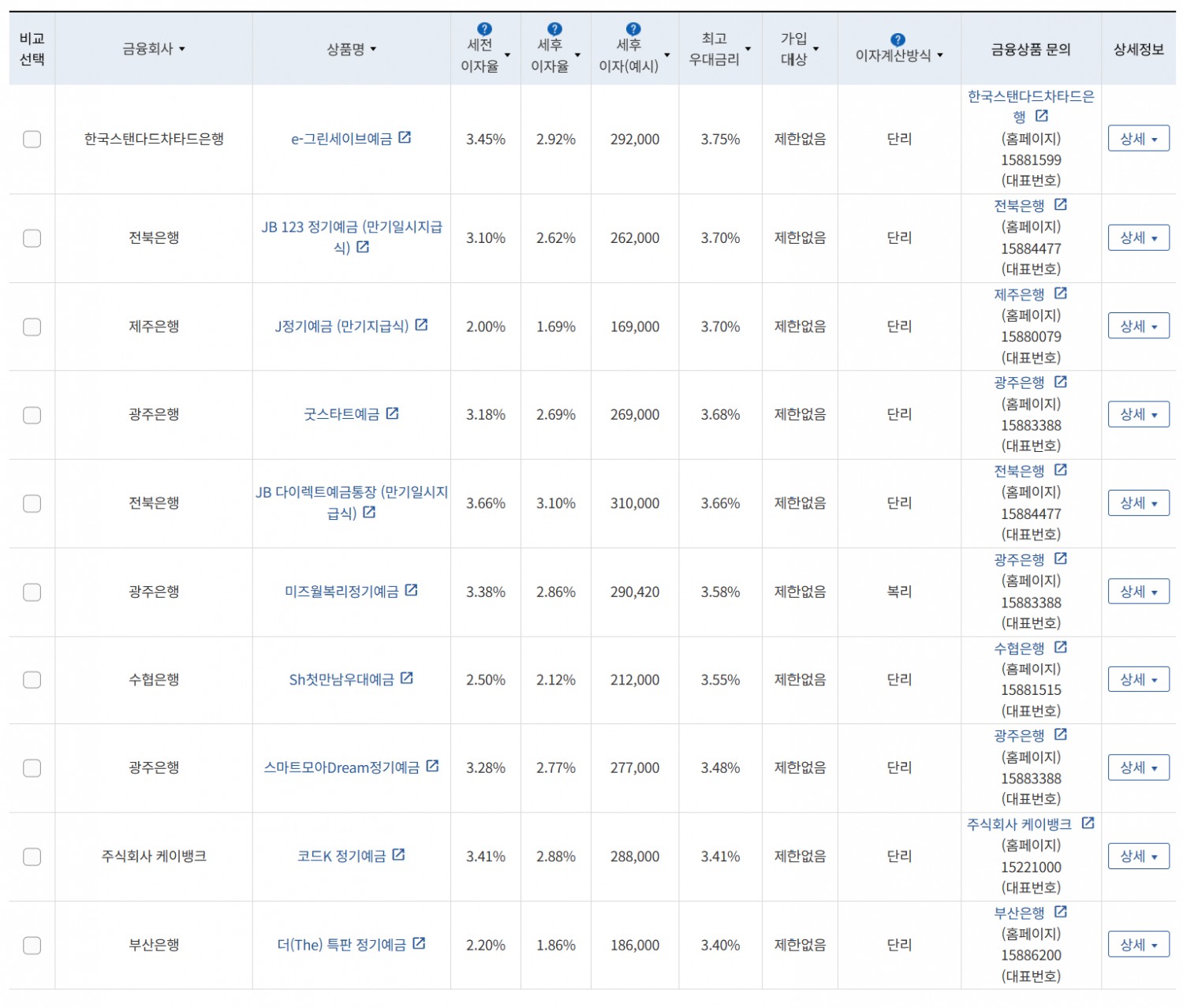Open the 세전 이자율 help tooltip icon
This screenshot has width=1183, height=1008.
coord(485,29)
